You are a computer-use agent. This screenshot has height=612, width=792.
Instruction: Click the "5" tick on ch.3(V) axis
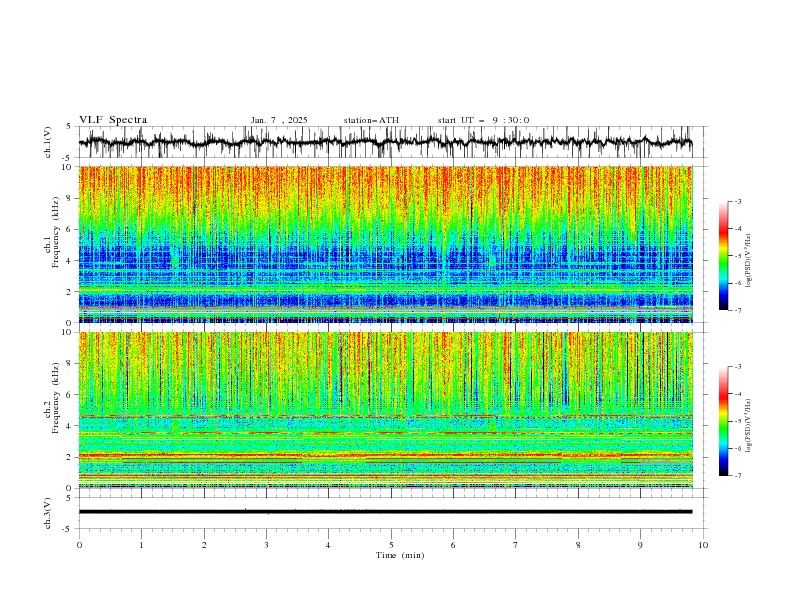pos(68,497)
